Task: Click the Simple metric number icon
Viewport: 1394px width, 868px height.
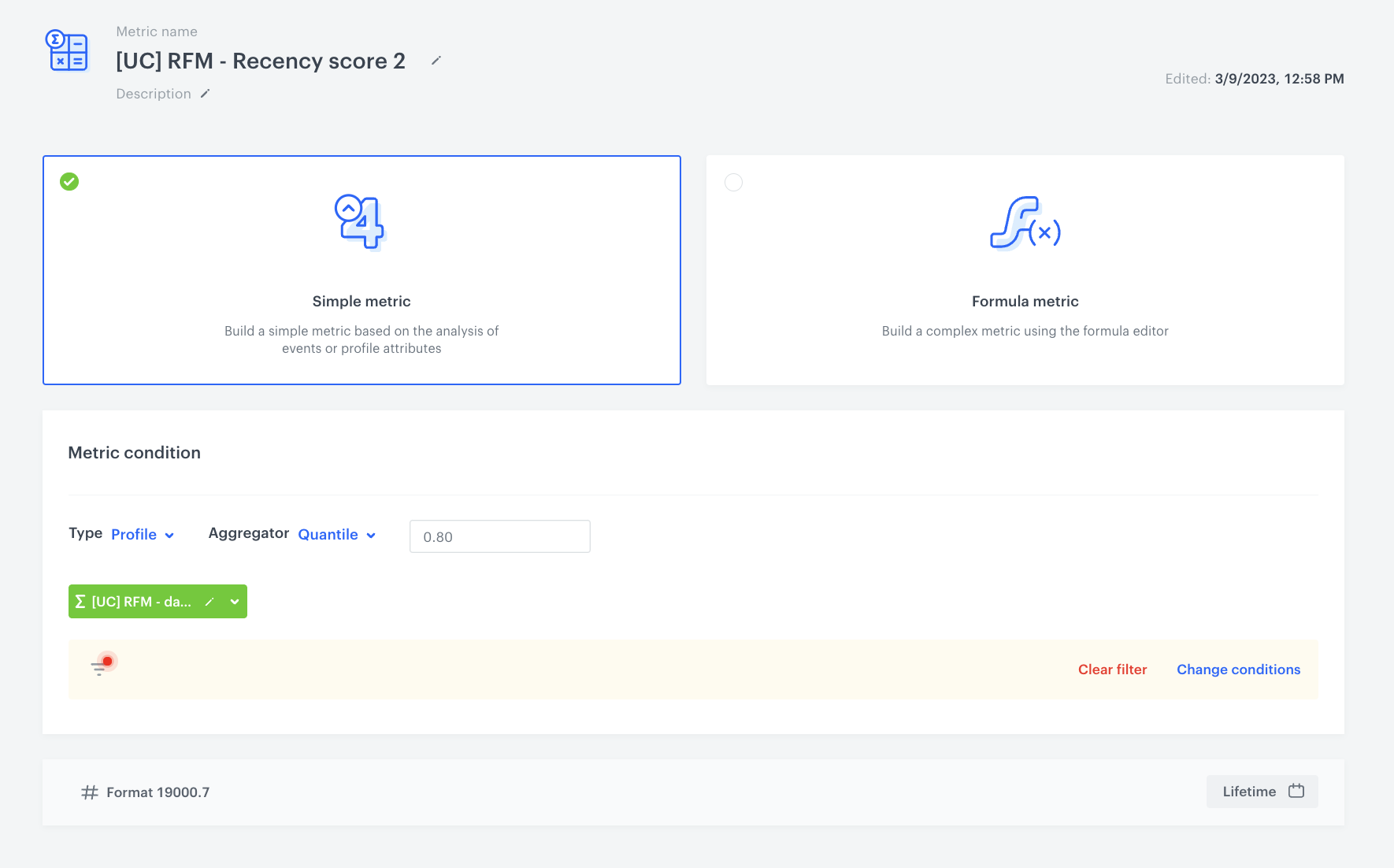Action: pos(361,222)
